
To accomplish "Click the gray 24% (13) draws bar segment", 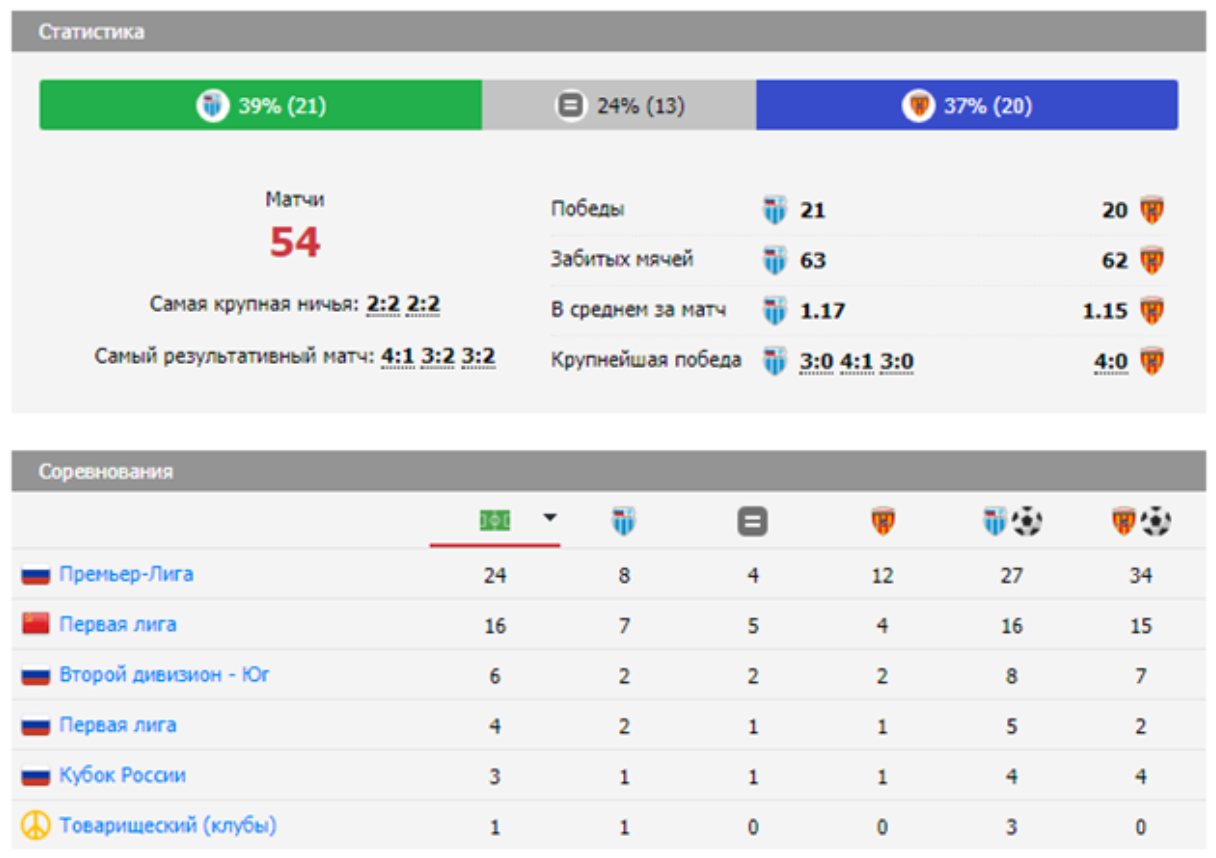I will 619,105.
